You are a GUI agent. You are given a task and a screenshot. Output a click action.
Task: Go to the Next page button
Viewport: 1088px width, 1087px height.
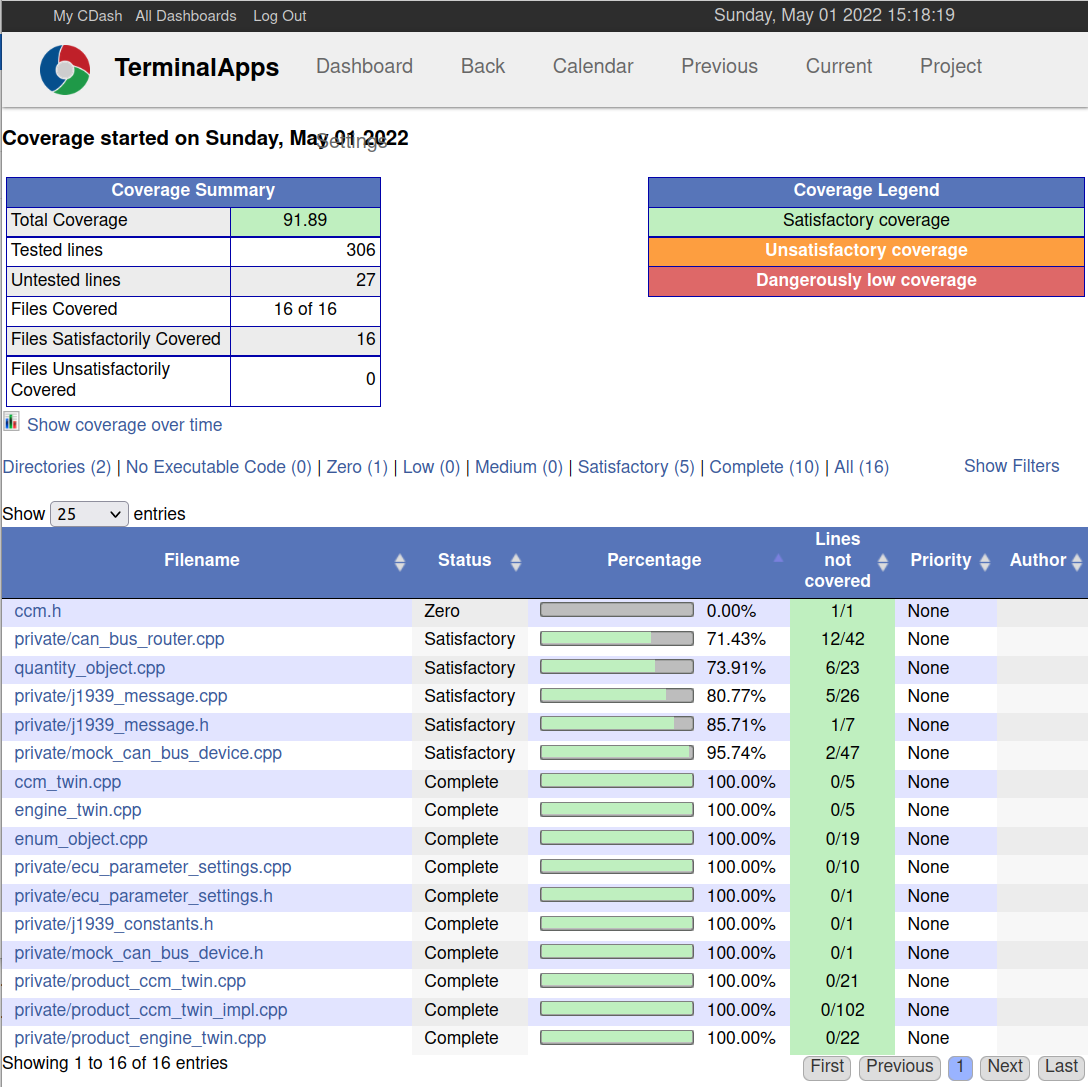pos(1004,1067)
